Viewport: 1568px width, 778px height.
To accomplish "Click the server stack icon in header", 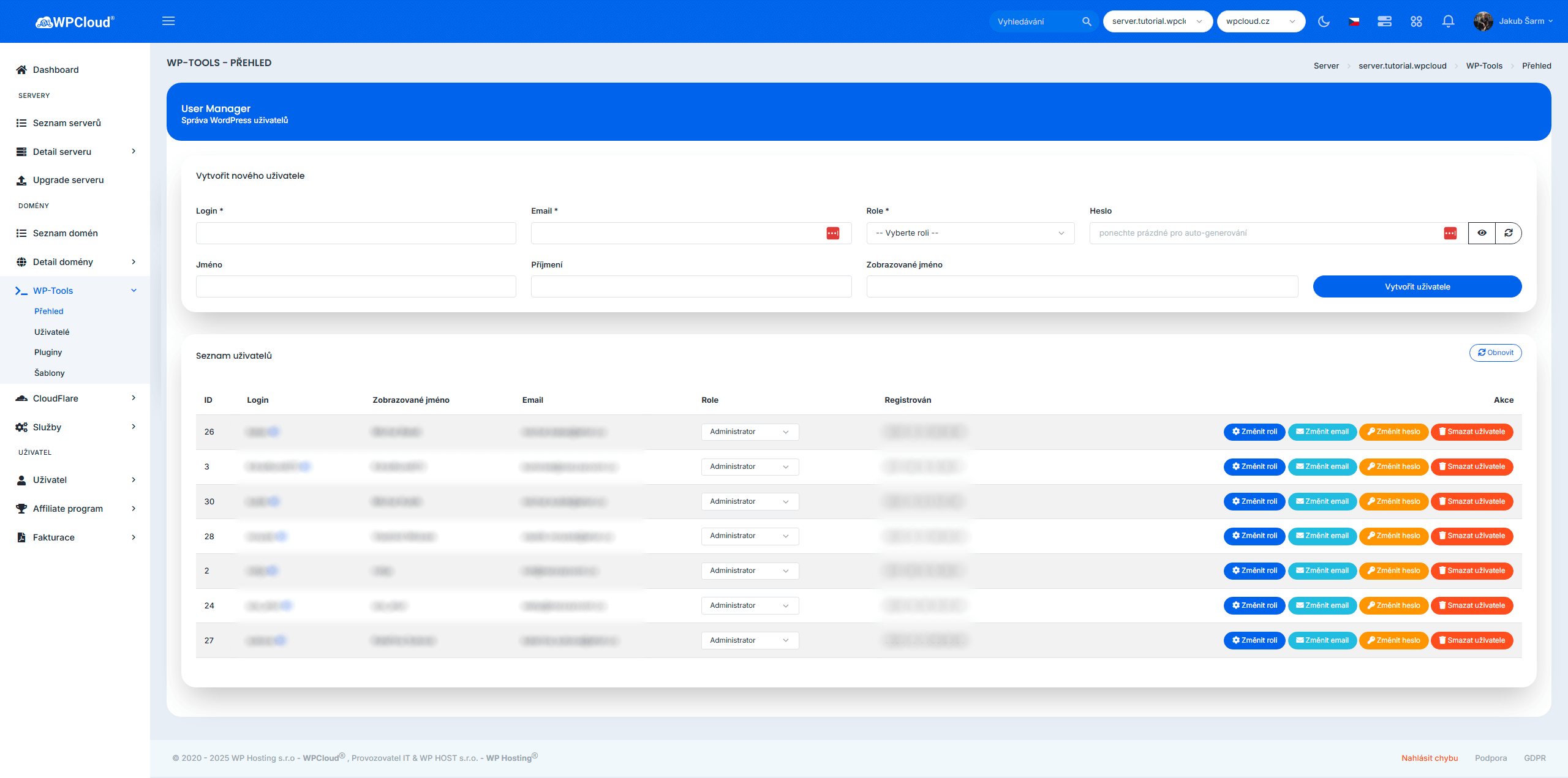I will [x=1384, y=21].
